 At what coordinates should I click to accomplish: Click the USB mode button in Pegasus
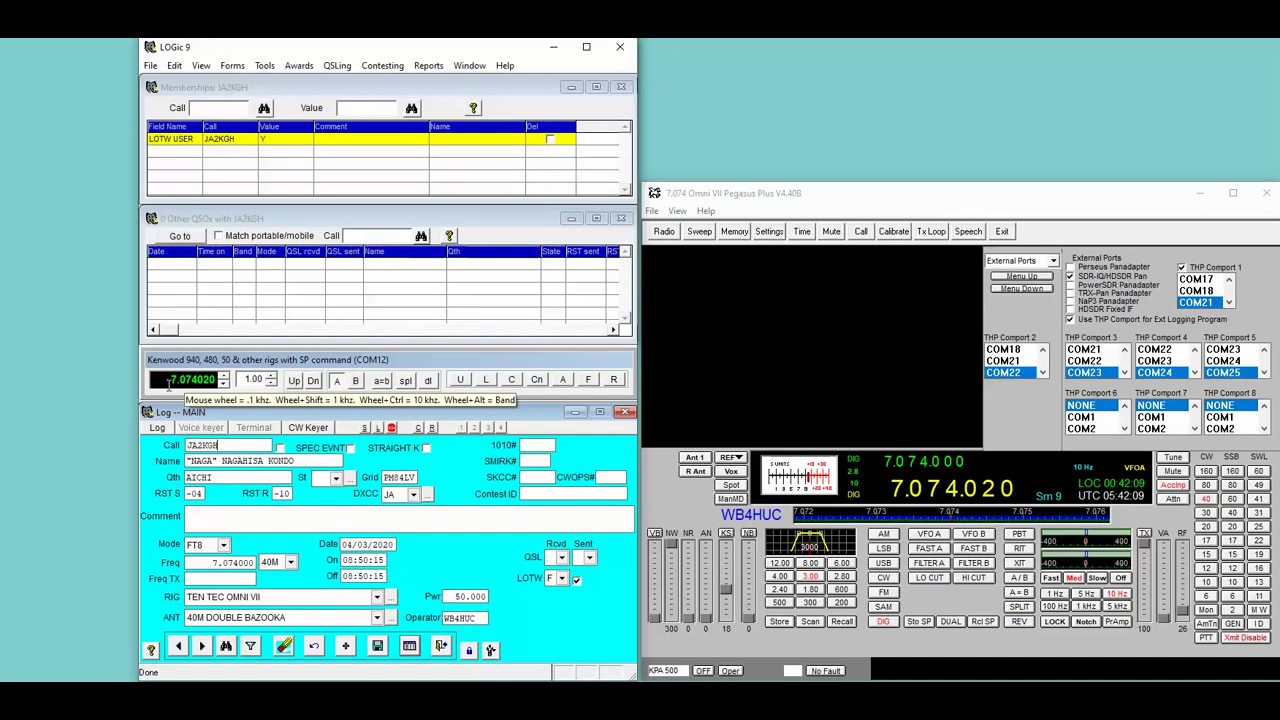click(x=883, y=563)
